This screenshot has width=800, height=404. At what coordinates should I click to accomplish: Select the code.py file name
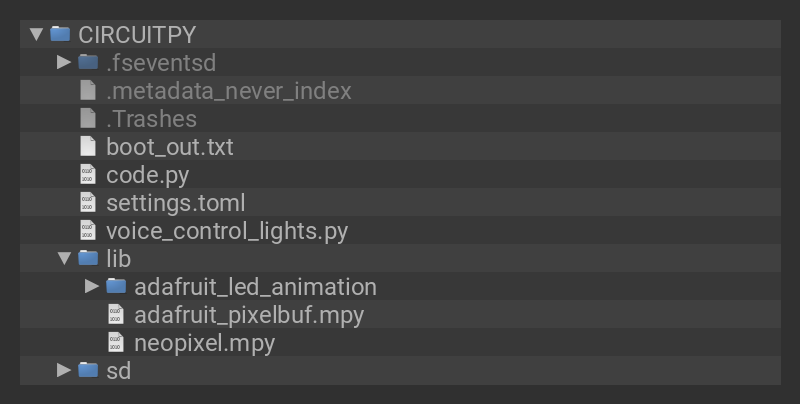click(x=147, y=175)
